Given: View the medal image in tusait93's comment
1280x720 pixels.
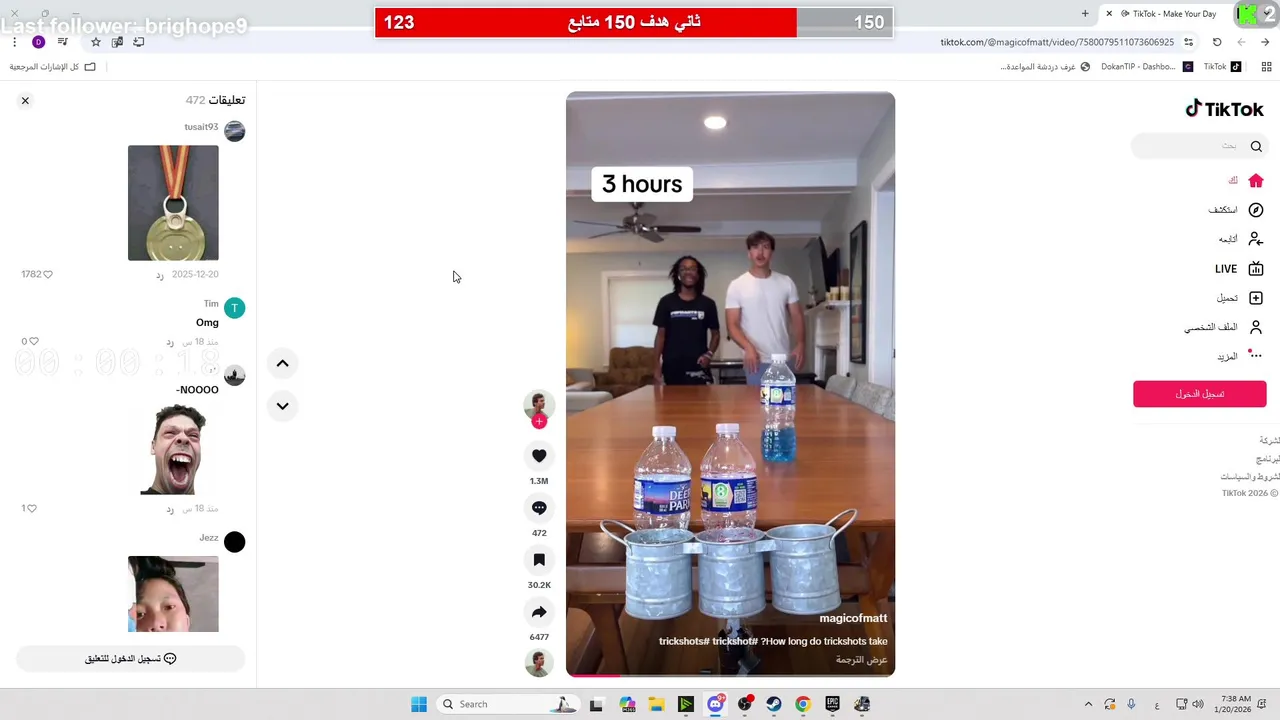Looking at the screenshot, I should pos(173,203).
